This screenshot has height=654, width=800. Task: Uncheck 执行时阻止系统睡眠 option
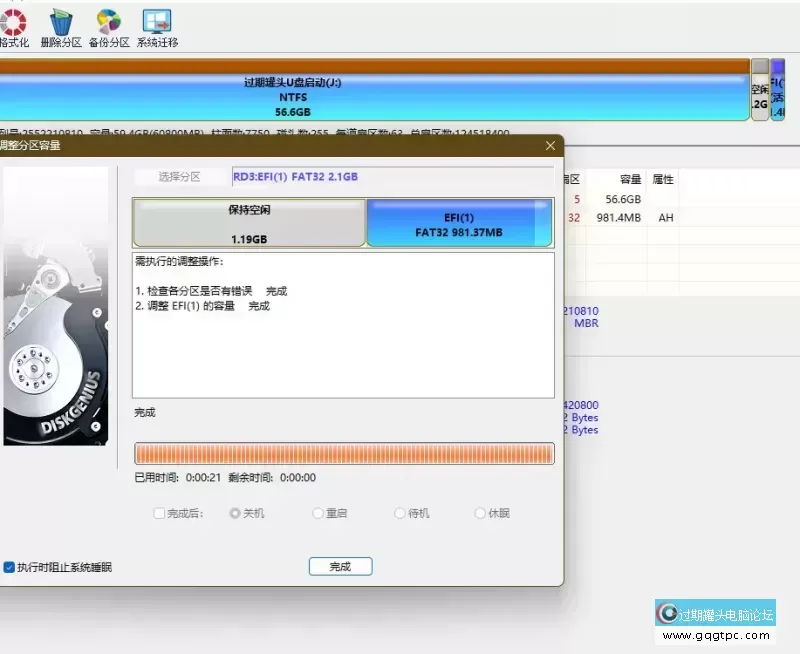pyautogui.click(x=9, y=567)
